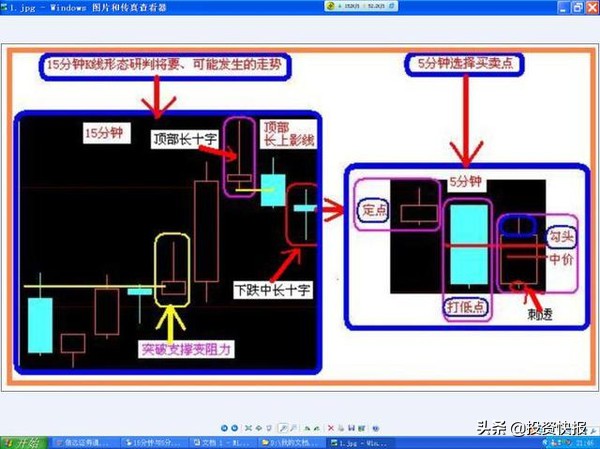Show image at actual size
600x449 pixels.
[x=259, y=427]
